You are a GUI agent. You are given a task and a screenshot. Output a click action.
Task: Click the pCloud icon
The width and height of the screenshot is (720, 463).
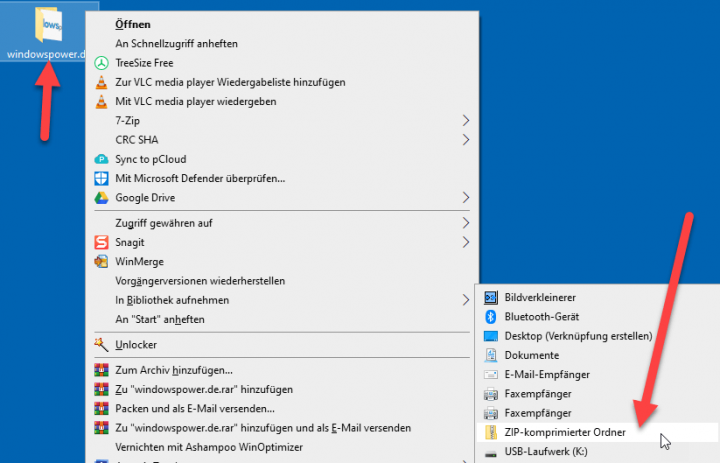(x=101, y=159)
